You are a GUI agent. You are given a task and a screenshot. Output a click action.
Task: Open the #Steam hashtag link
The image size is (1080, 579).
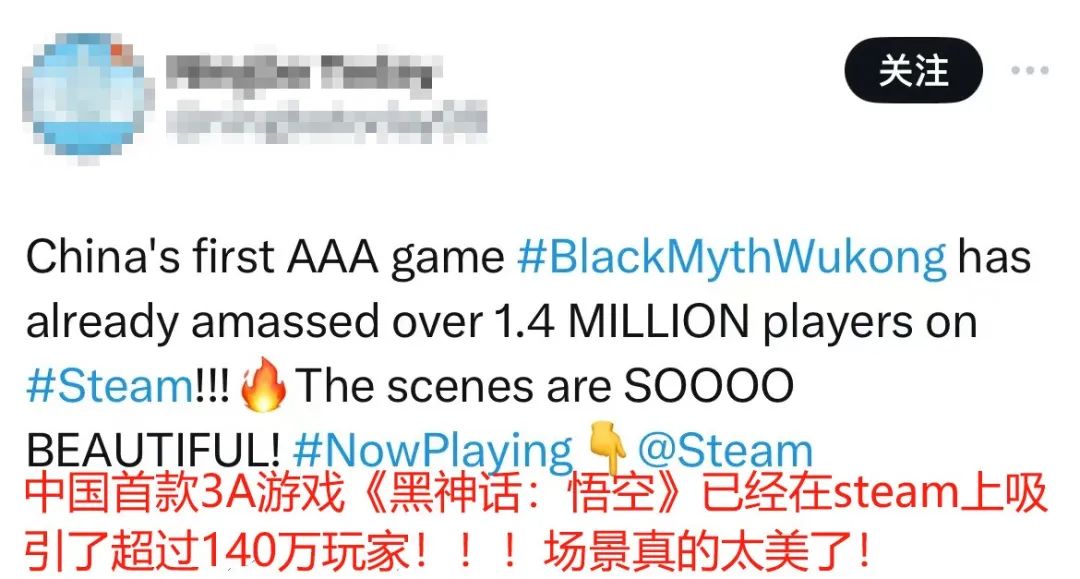pos(110,386)
